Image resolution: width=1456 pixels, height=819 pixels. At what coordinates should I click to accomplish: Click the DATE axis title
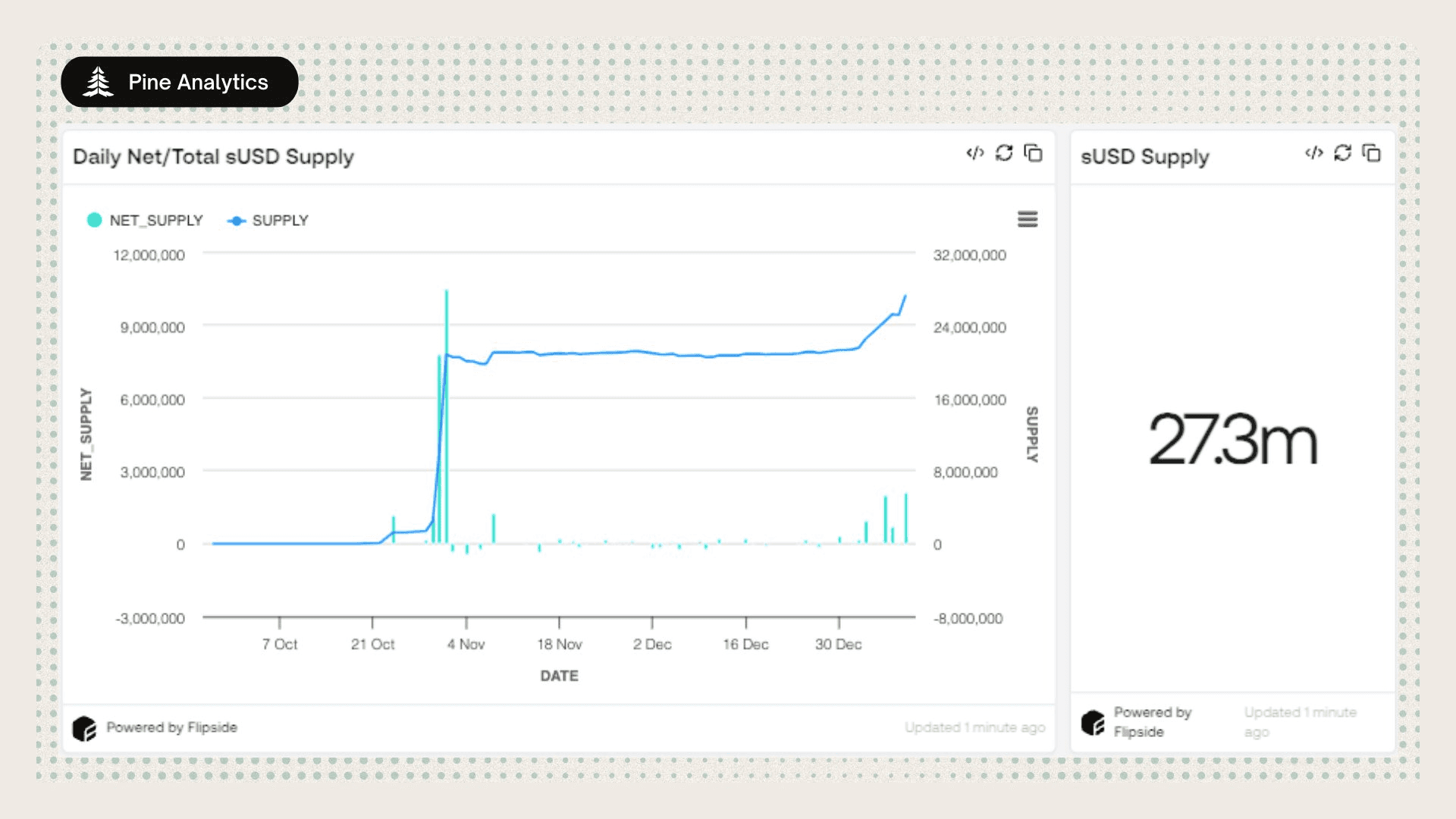tap(559, 676)
